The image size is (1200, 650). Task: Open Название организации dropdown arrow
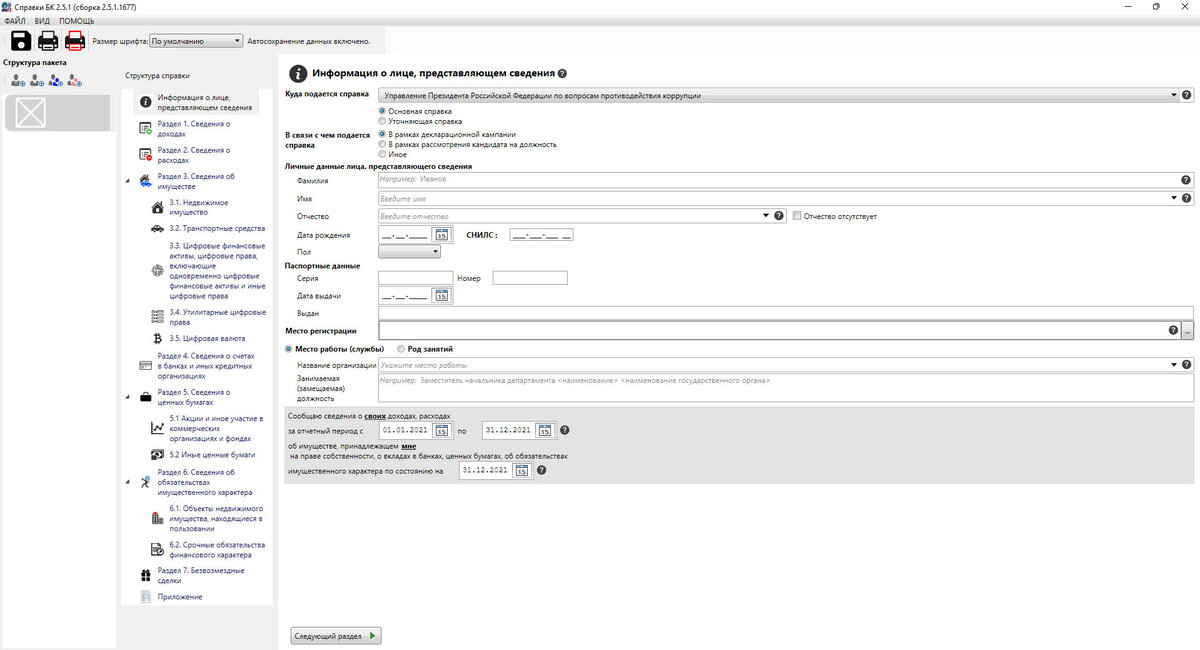[x=1175, y=365]
